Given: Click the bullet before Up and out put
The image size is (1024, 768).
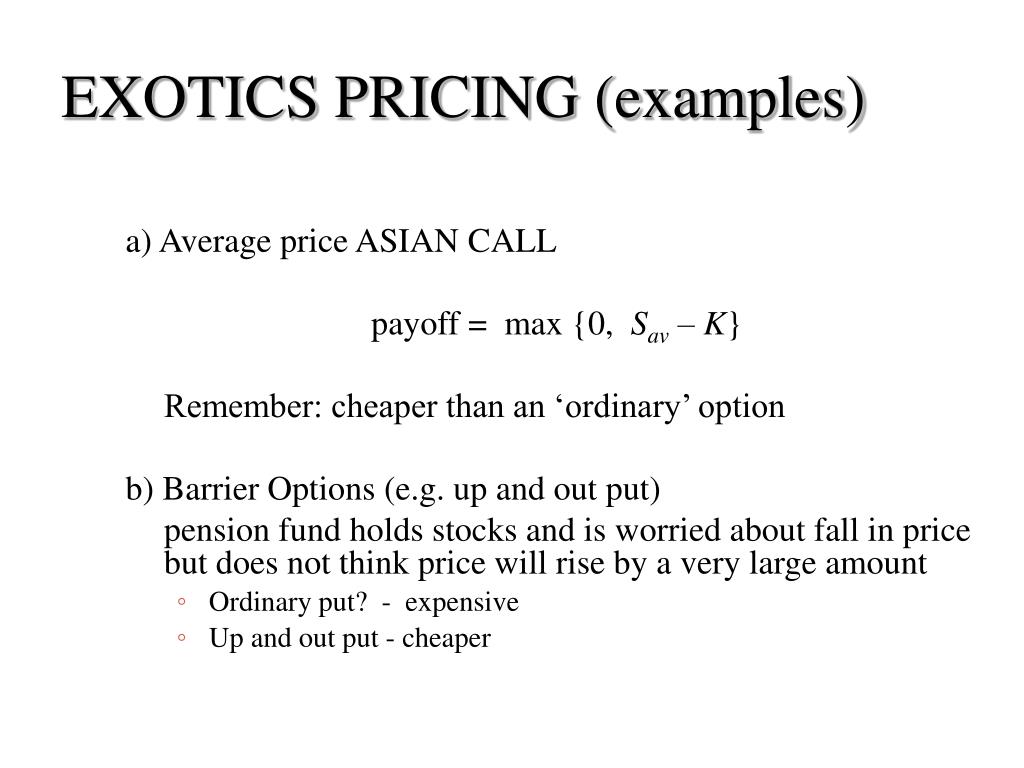Looking at the screenshot, I should pyautogui.click(x=182, y=637).
